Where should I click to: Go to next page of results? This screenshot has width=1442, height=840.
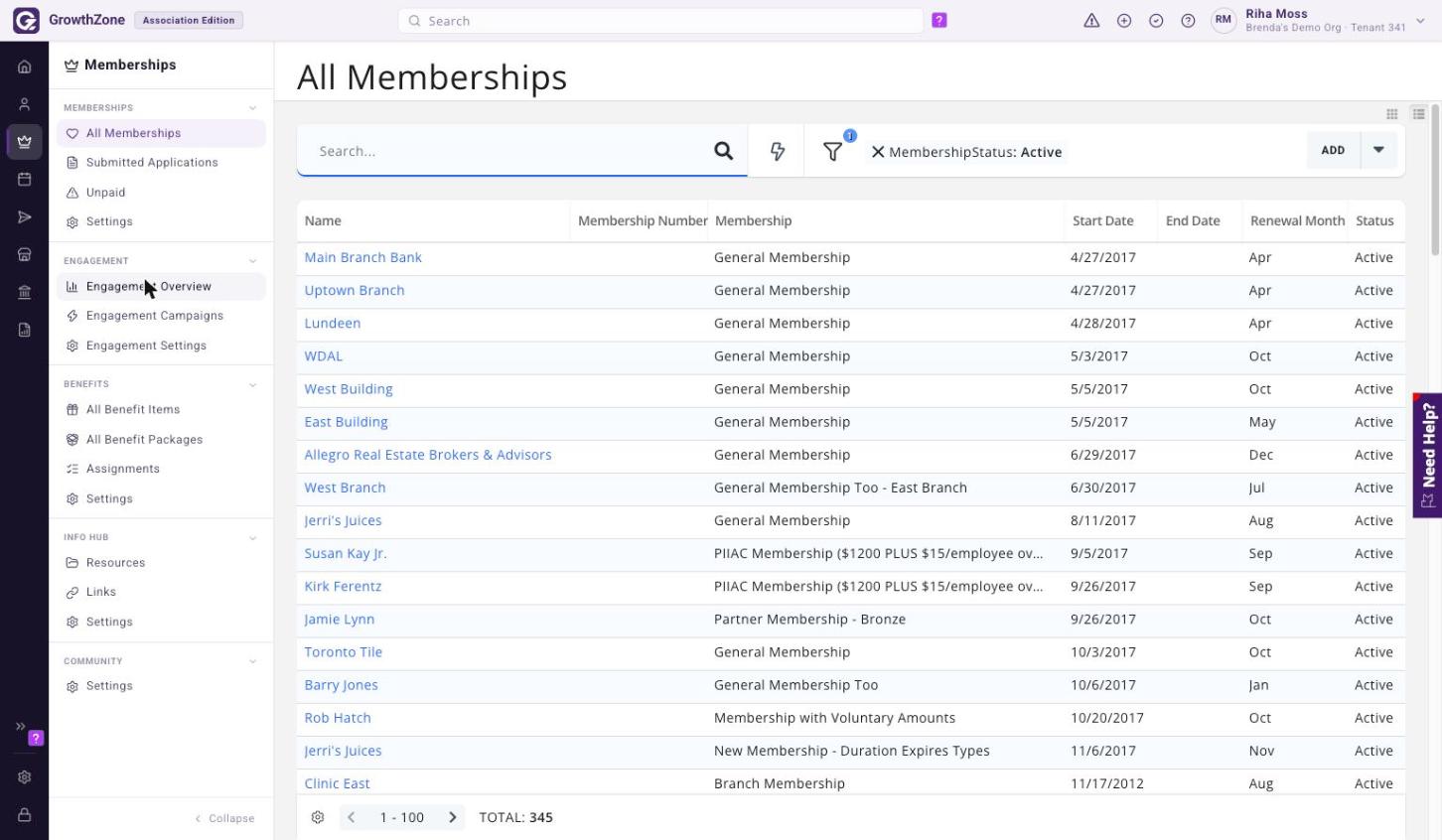(x=453, y=817)
